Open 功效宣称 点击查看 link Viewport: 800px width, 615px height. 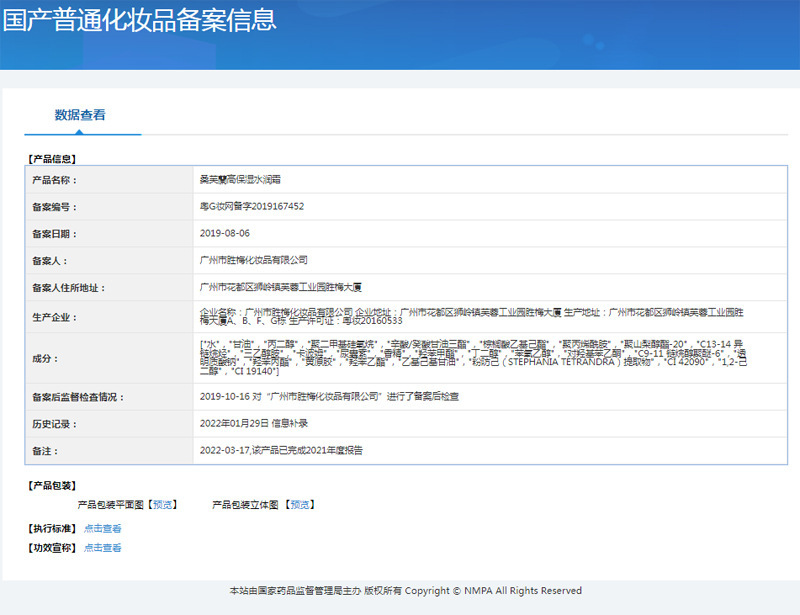click(103, 548)
